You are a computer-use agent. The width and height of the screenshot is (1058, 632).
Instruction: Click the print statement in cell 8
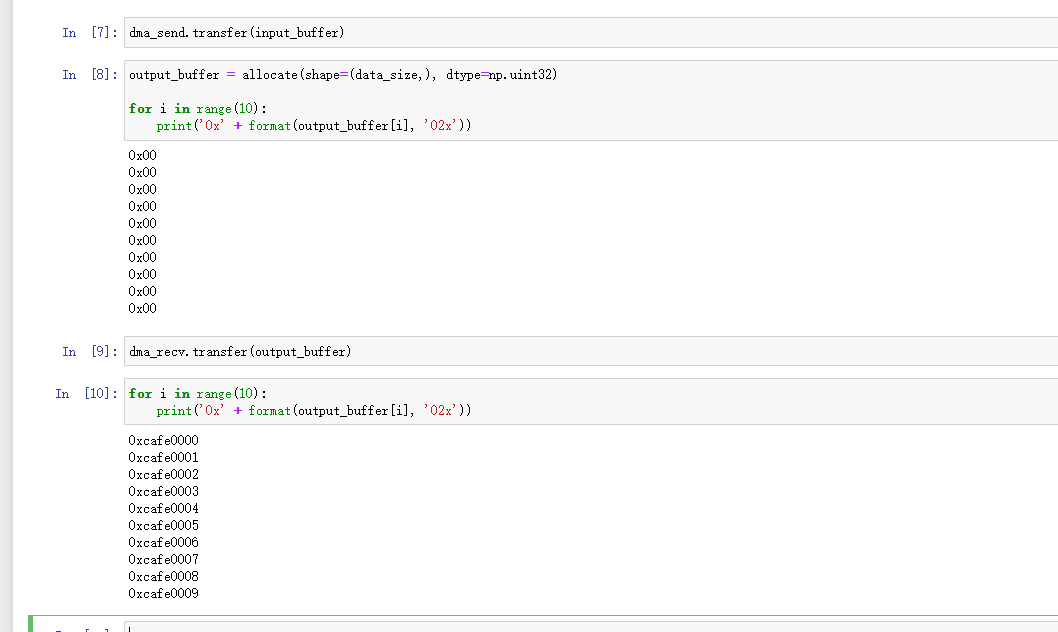pyautogui.click(x=313, y=126)
